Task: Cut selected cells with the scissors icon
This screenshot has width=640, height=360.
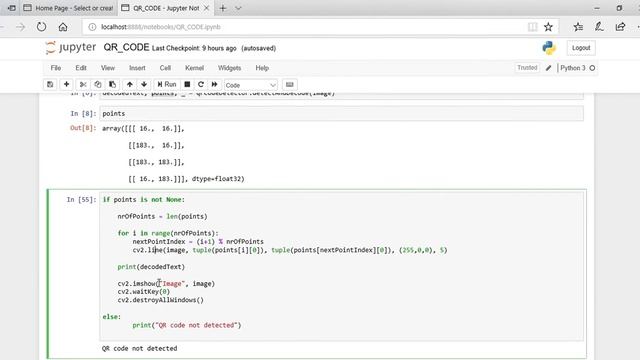Action: [x=83, y=84]
